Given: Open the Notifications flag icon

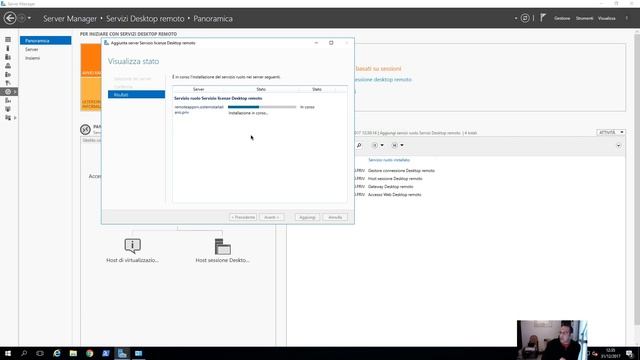Looking at the screenshot, I should tap(543, 18).
